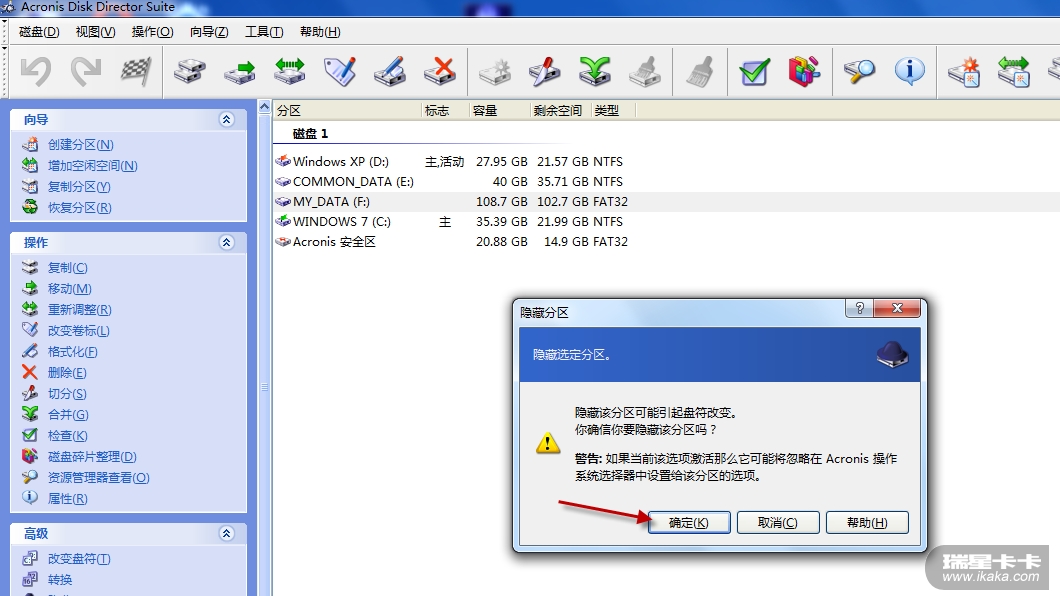This screenshot has height=596, width=1060.
Task: Undo the last pending operation in toolbar
Action: click(36, 71)
